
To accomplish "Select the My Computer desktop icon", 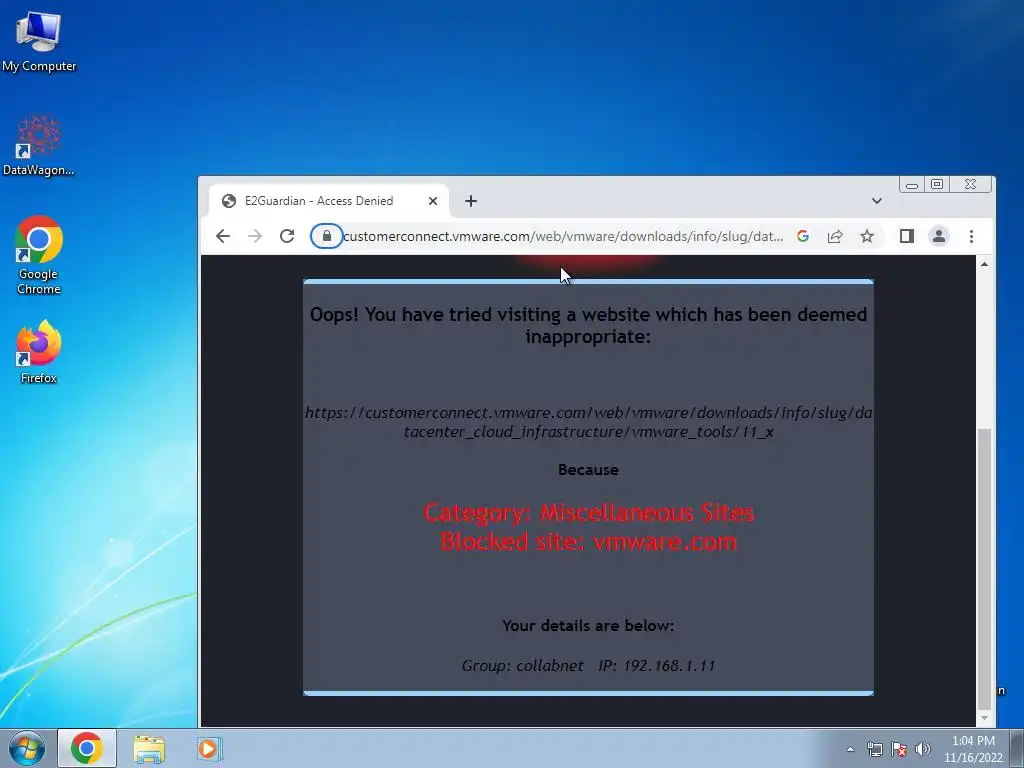I will [x=39, y=41].
